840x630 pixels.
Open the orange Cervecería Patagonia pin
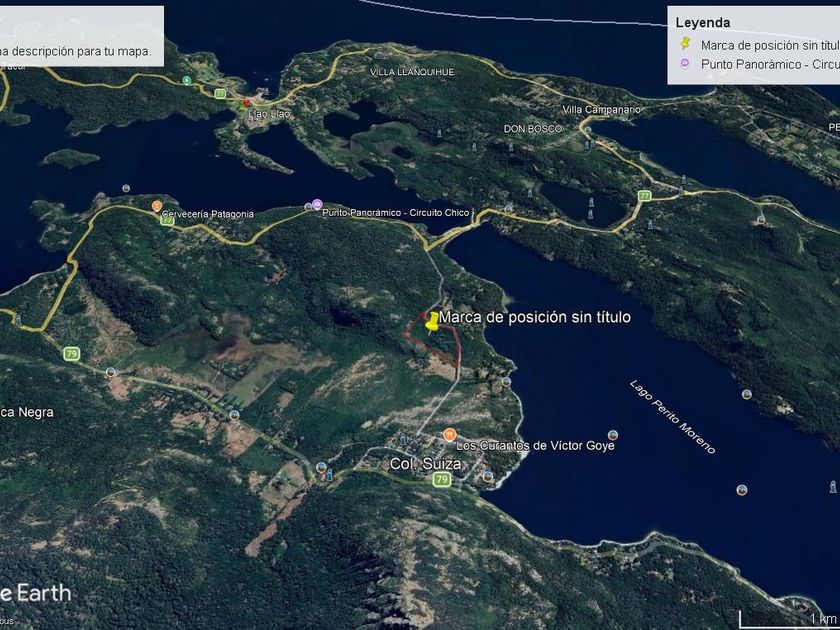pyautogui.click(x=156, y=206)
